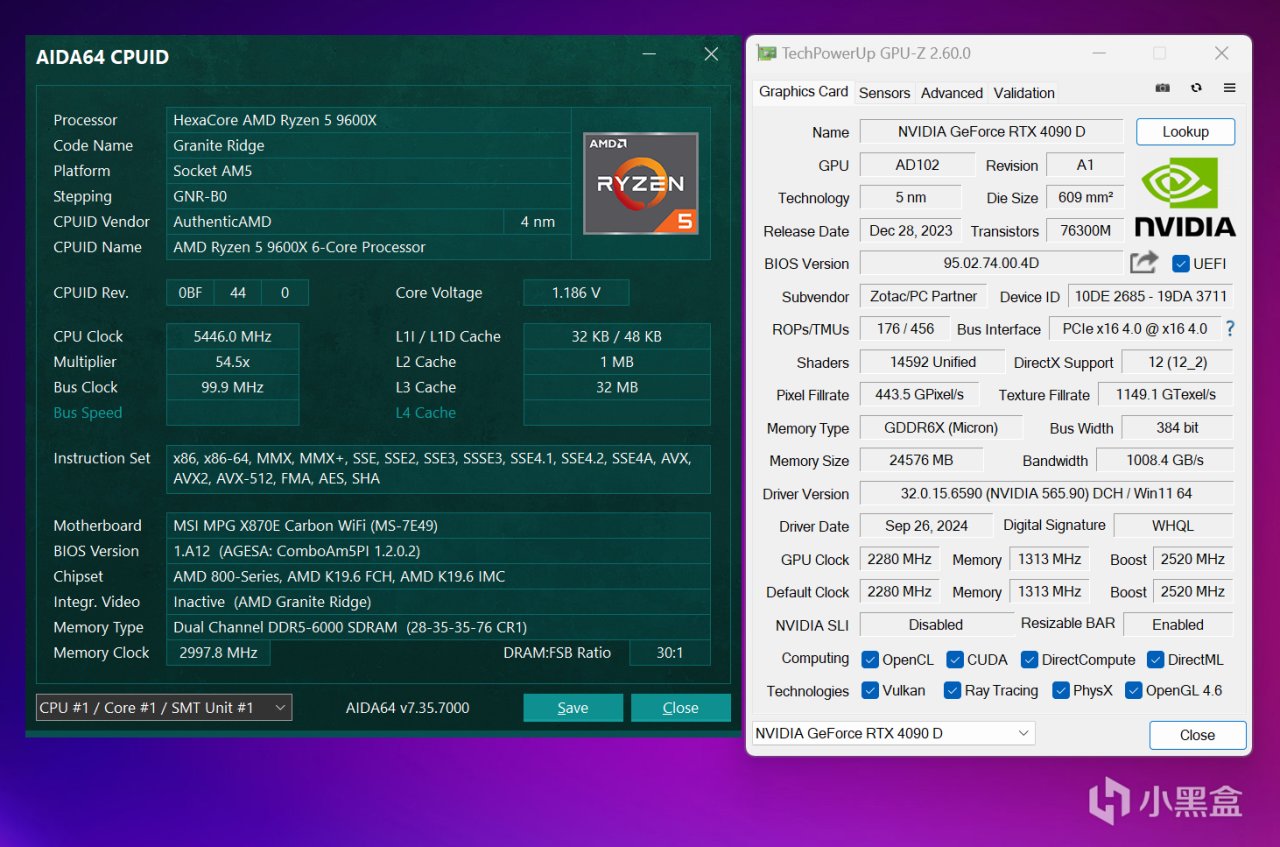Click the Memory Clock value 2997.8 MHz
The height and width of the screenshot is (847, 1280).
click(218, 653)
